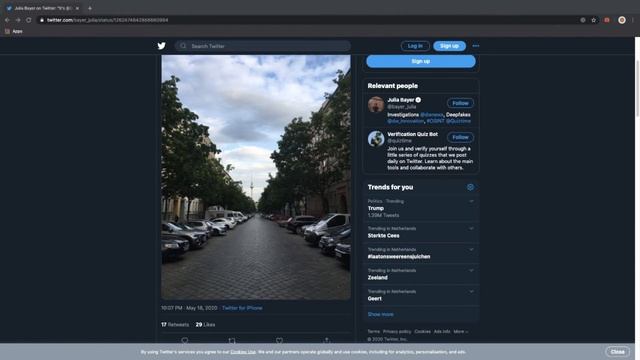Click the page vertical scrollbar
640x360 pixels.
(x=637, y=89)
